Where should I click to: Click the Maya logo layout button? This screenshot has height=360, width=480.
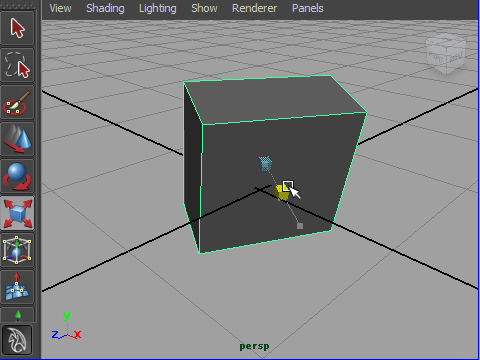[17, 340]
